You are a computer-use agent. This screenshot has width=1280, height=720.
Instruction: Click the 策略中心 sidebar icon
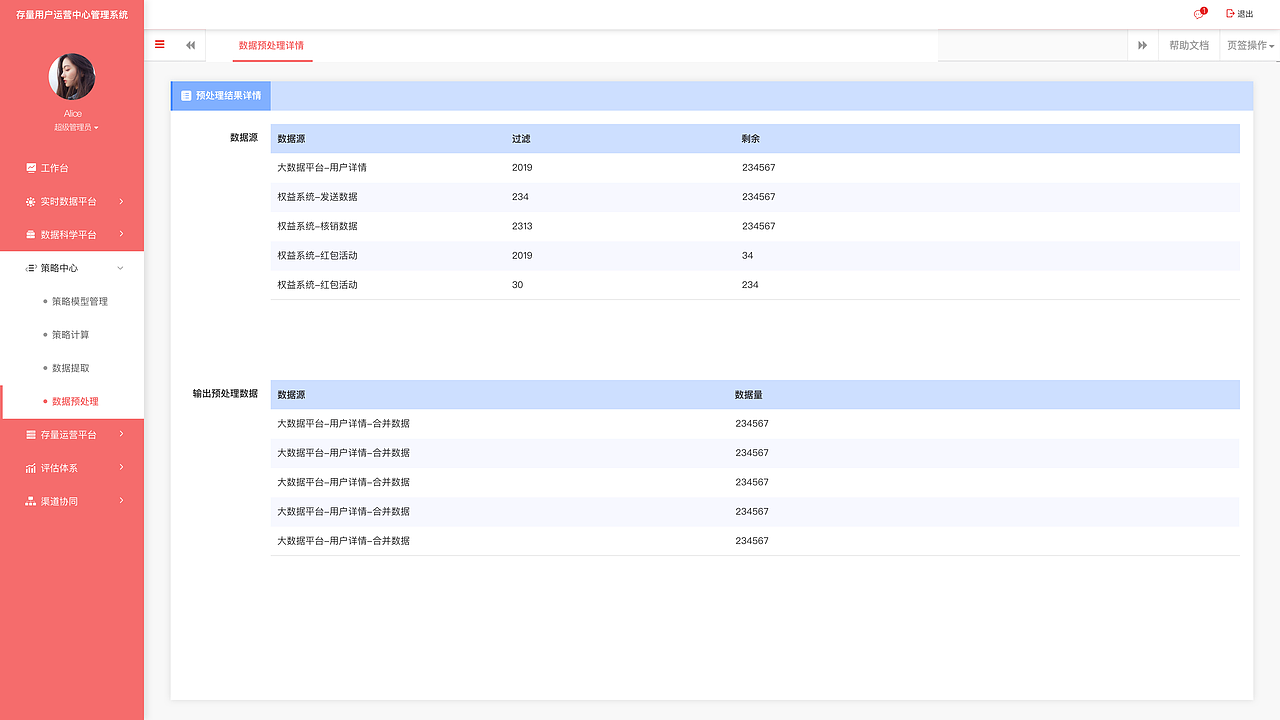31,268
